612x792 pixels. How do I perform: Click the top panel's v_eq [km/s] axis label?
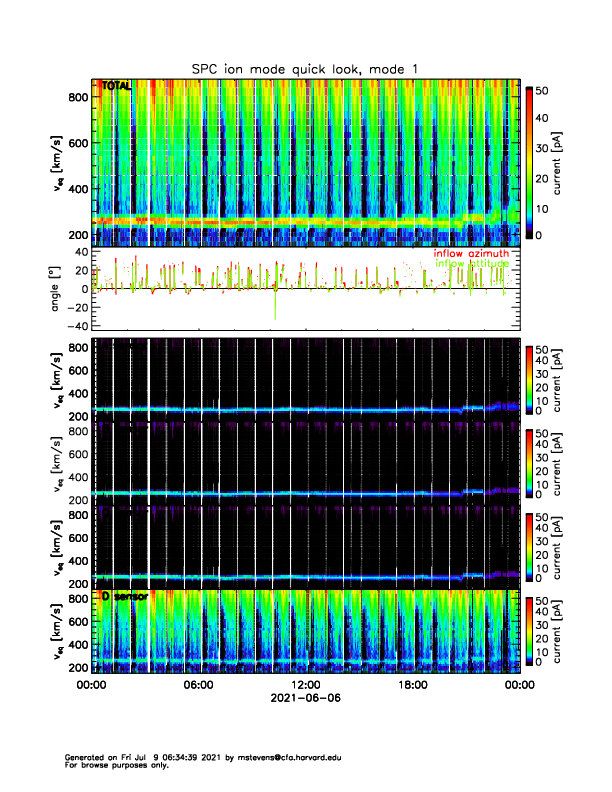58,161
